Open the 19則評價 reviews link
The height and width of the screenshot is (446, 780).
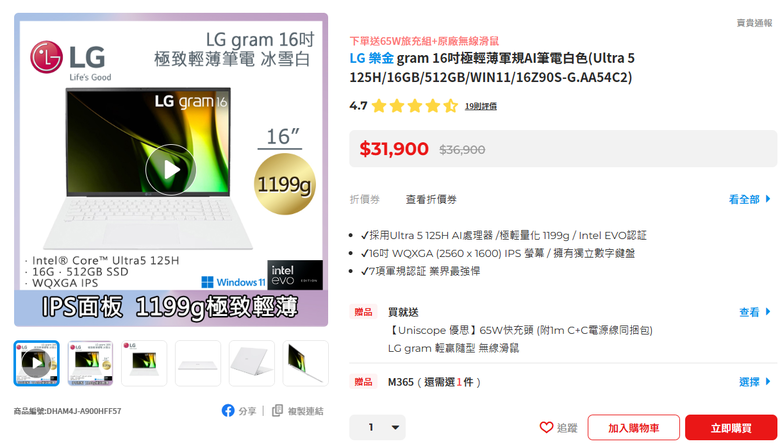click(481, 106)
